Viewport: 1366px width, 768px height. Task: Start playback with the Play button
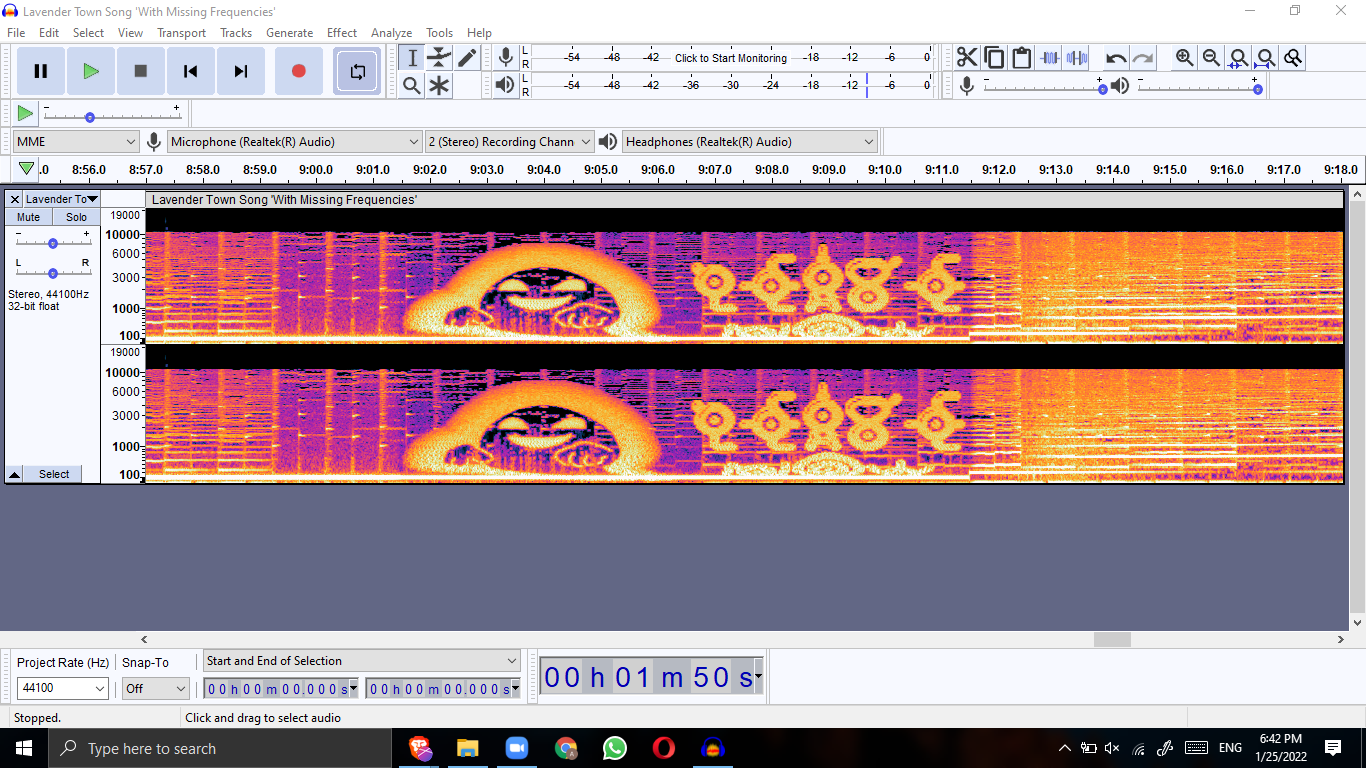[x=91, y=71]
